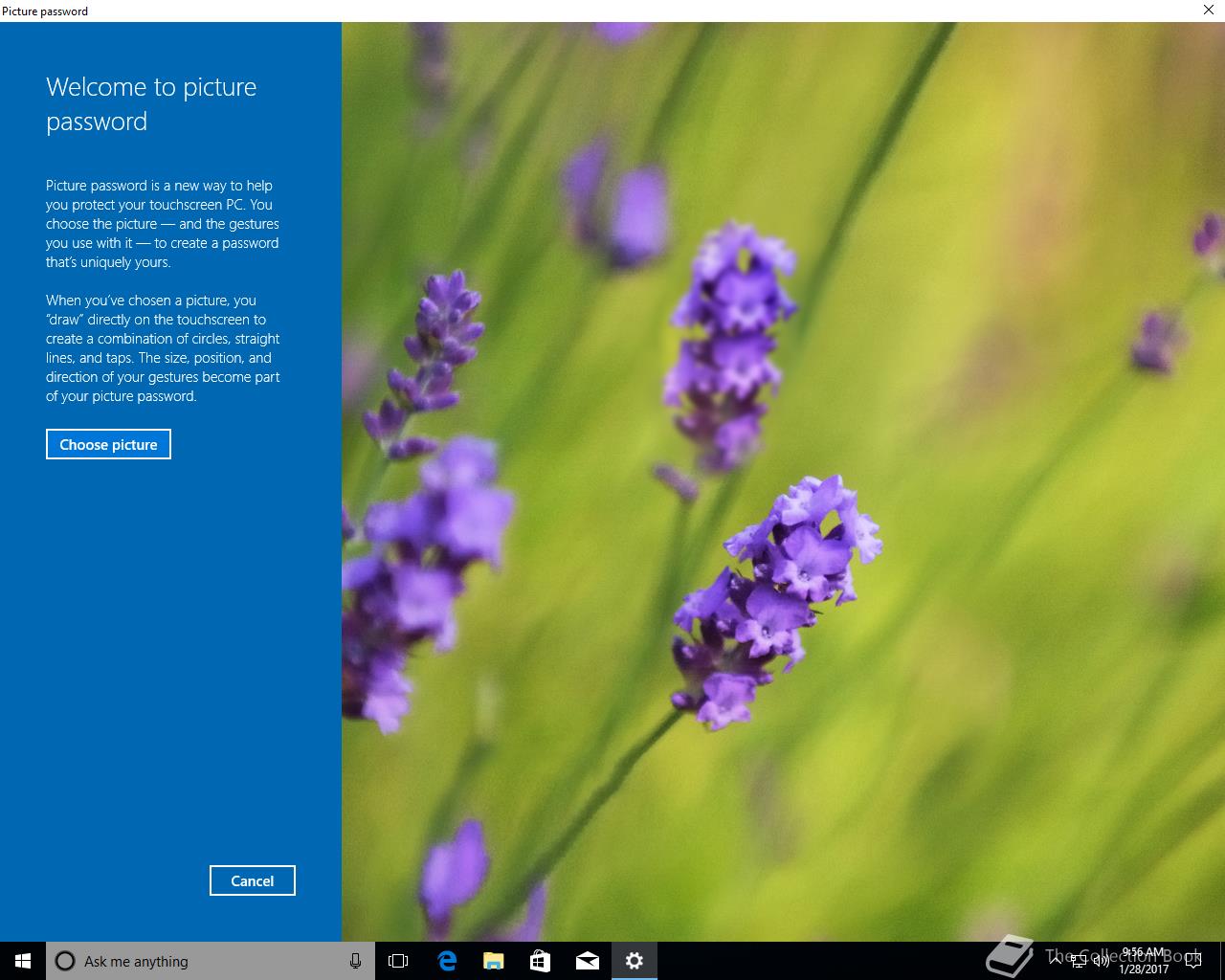Activate Cortana microphone voice search
Screen dimensions: 1225x980
coord(356,961)
